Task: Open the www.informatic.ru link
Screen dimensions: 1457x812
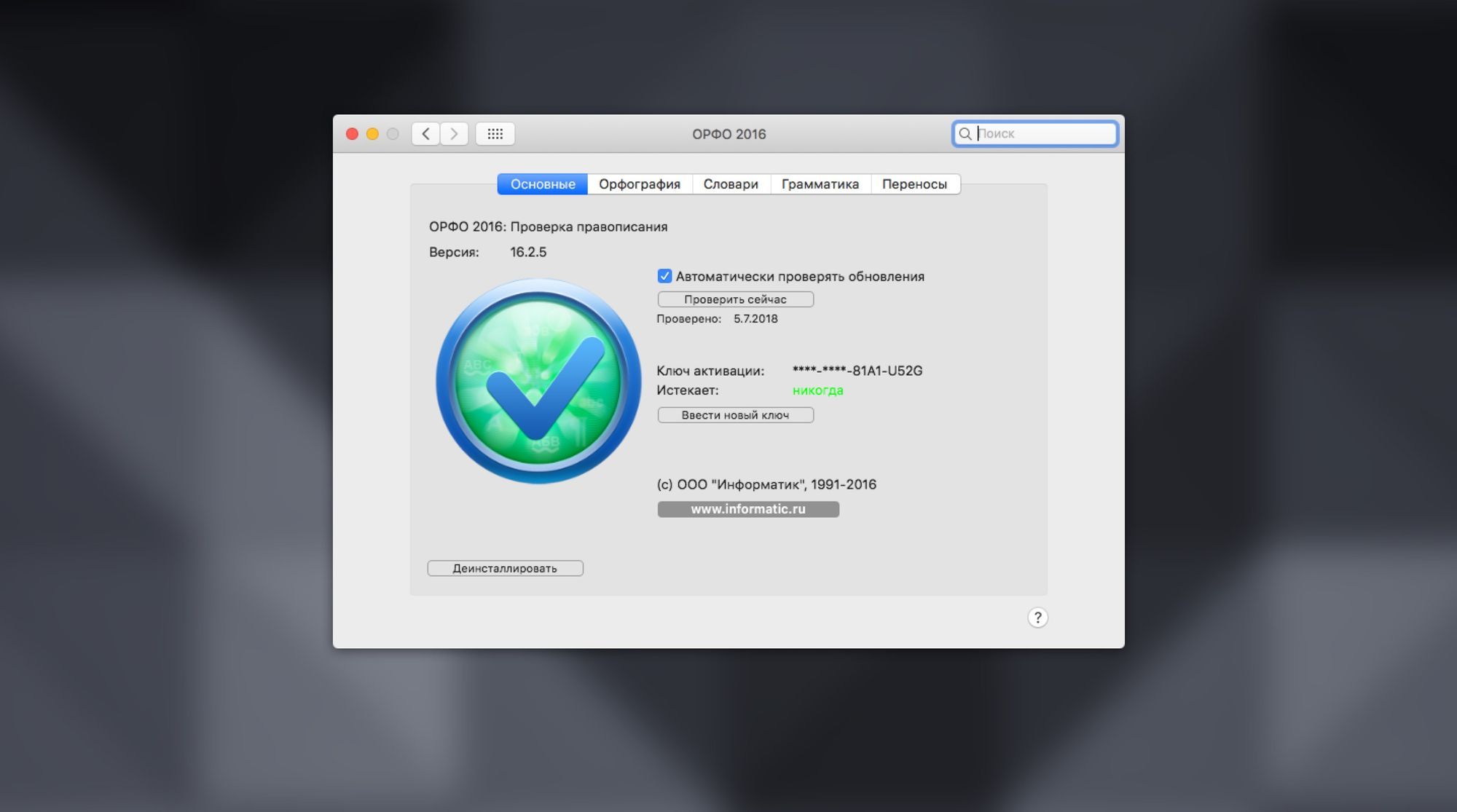Action: point(748,509)
